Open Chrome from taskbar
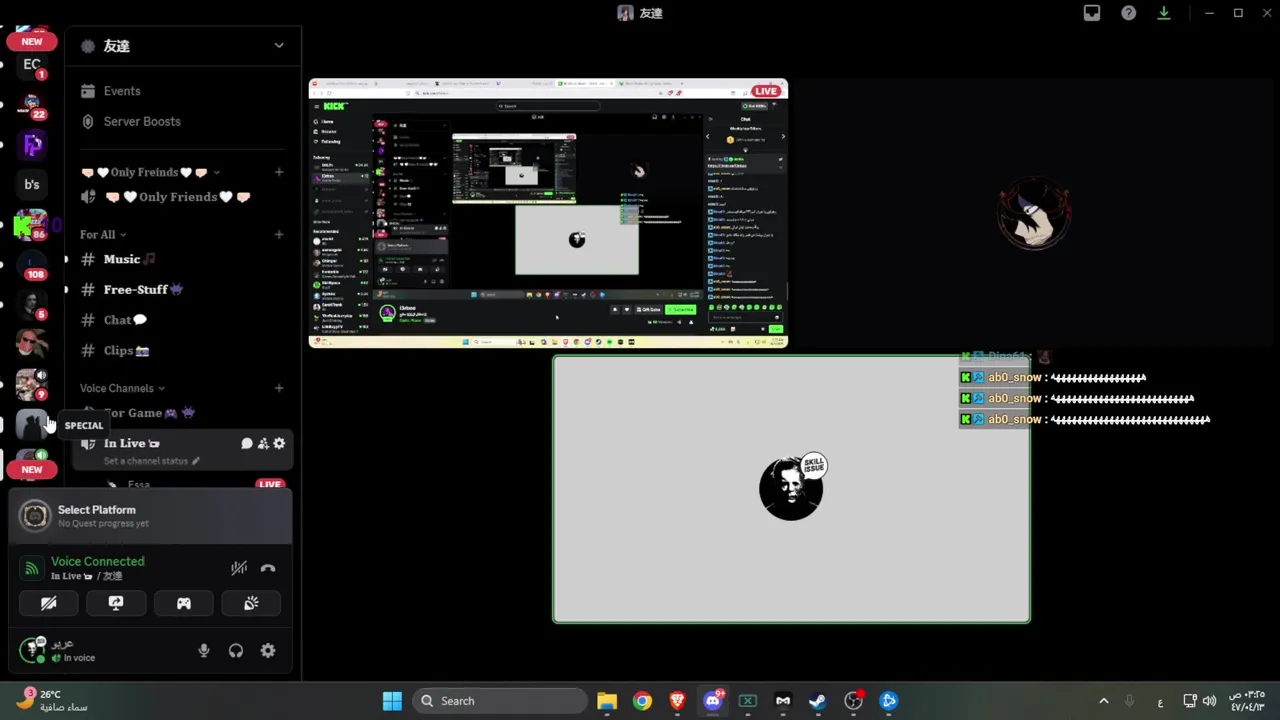Screen dimensions: 1280x720 [x=642, y=701]
